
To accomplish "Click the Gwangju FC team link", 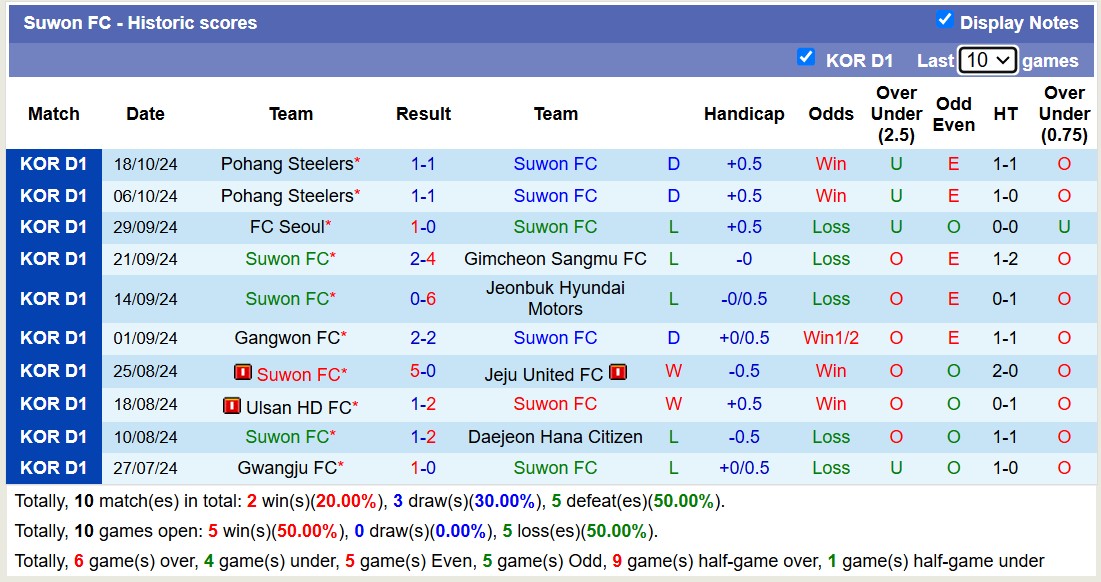I will (287, 468).
